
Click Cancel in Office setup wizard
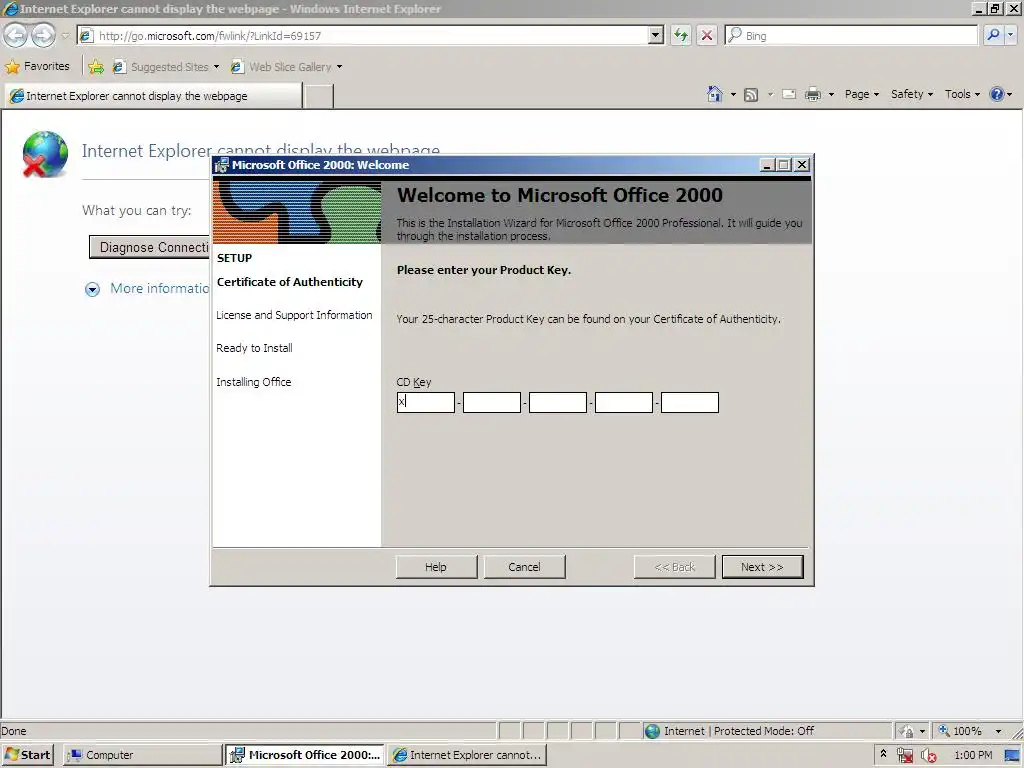(x=524, y=567)
